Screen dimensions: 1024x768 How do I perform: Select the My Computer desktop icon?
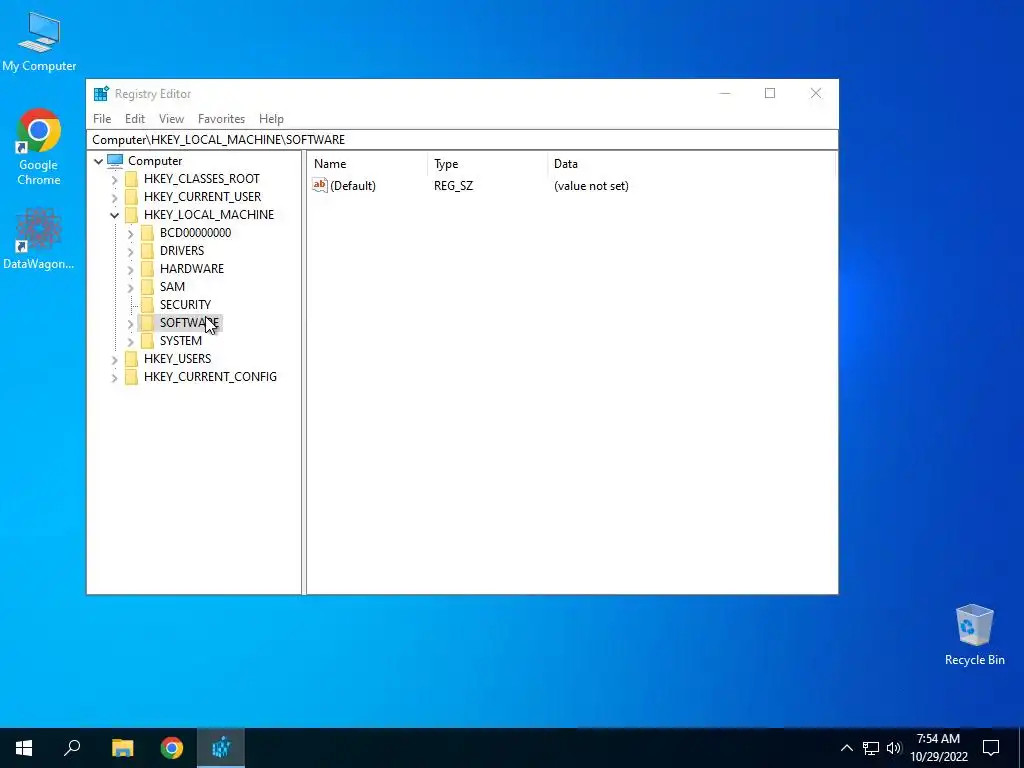pyautogui.click(x=39, y=42)
